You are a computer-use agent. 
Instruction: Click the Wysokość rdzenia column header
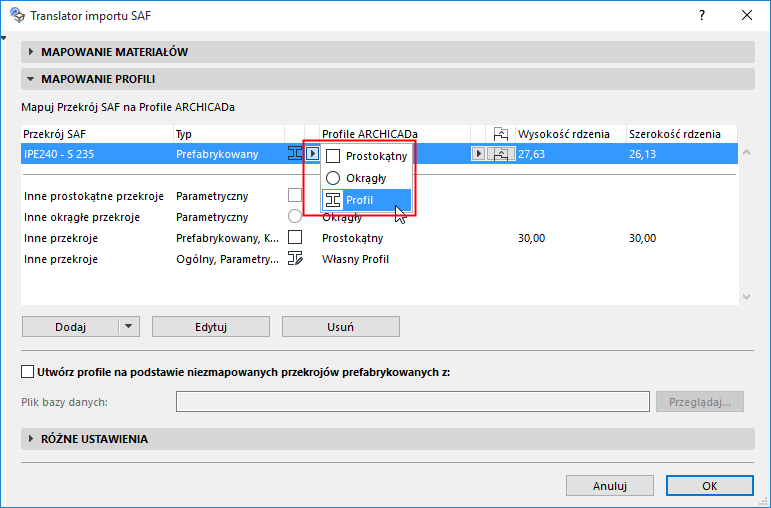tap(571, 134)
